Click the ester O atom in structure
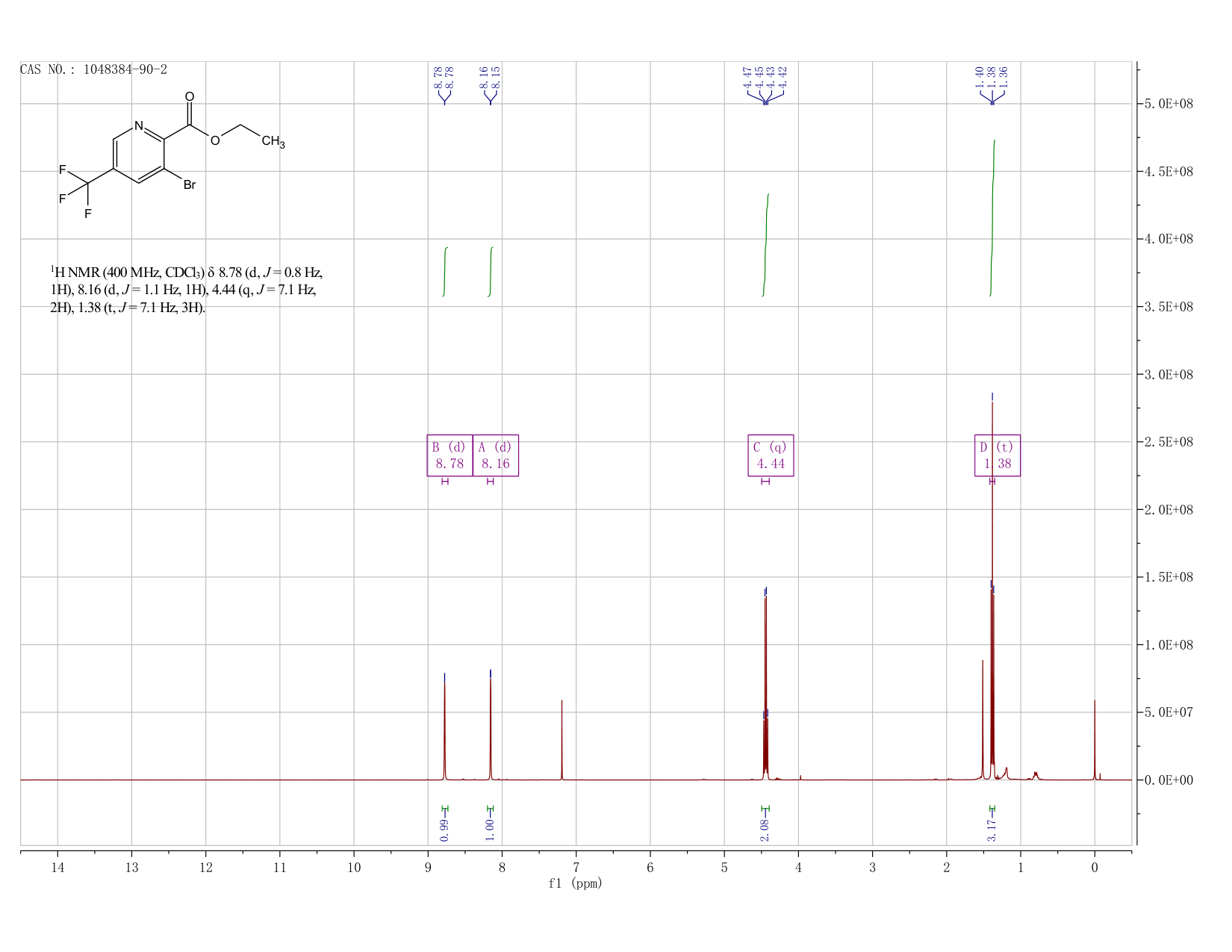The image size is (1232, 952). [215, 141]
